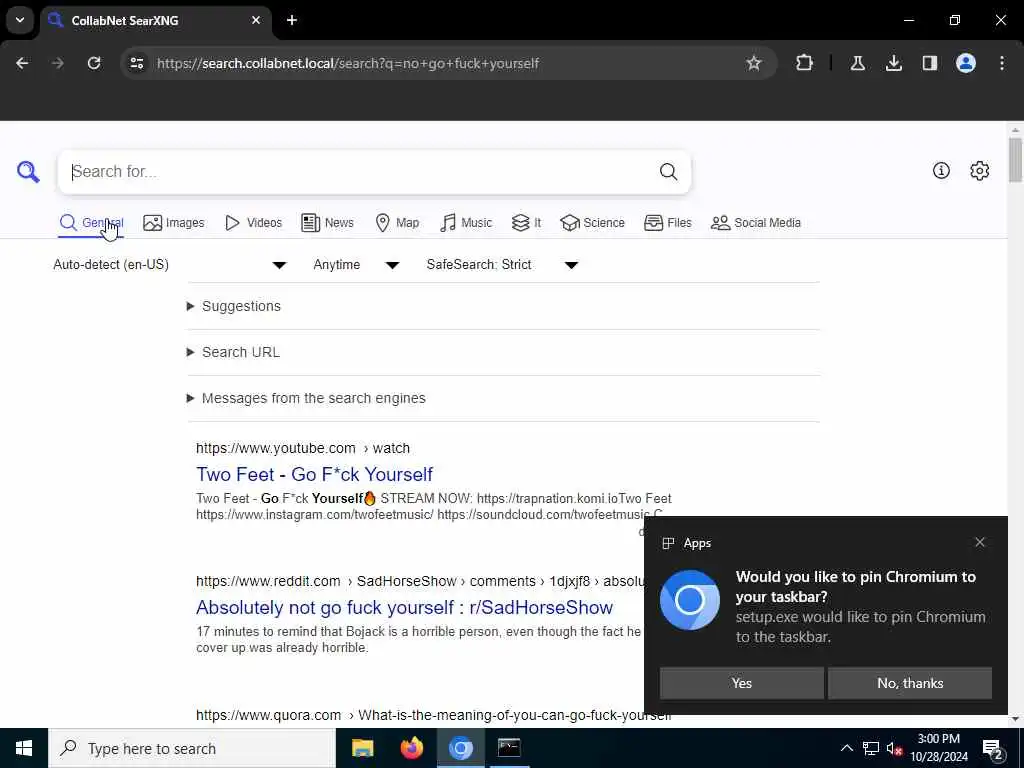Switch to the Science tab
This screenshot has height=768, width=1024.
point(592,223)
